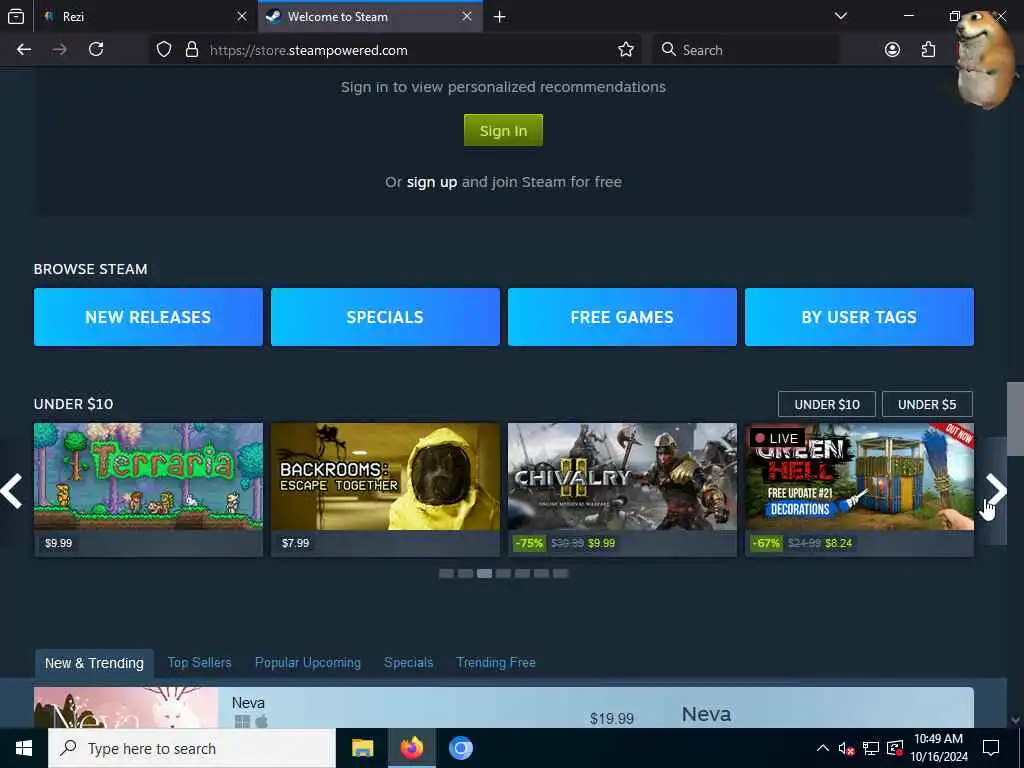
Task: Open a new tab with plus
Action: click(x=500, y=16)
